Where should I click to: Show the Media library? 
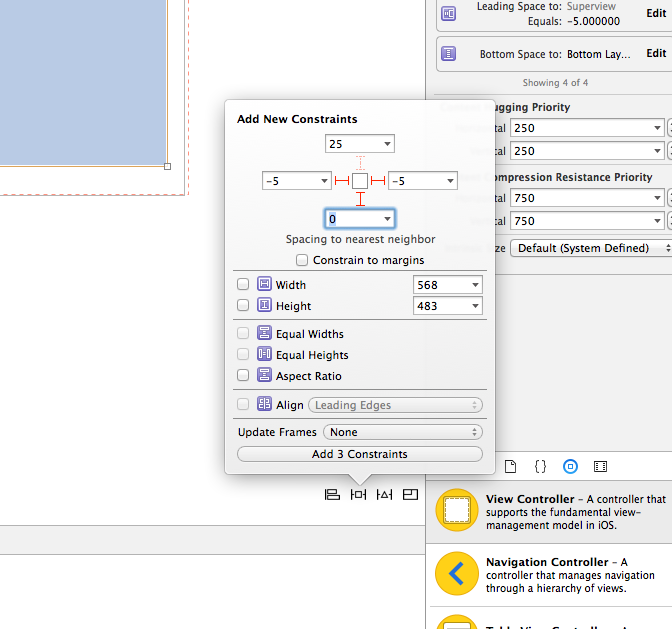coord(600,466)
